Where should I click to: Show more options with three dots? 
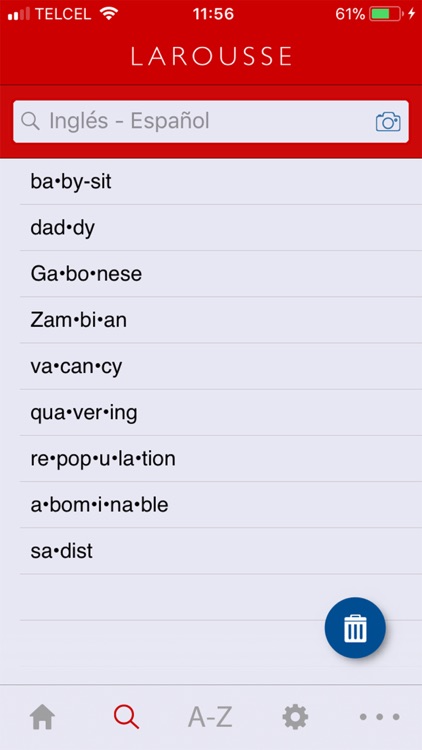[x=379, y=717]
